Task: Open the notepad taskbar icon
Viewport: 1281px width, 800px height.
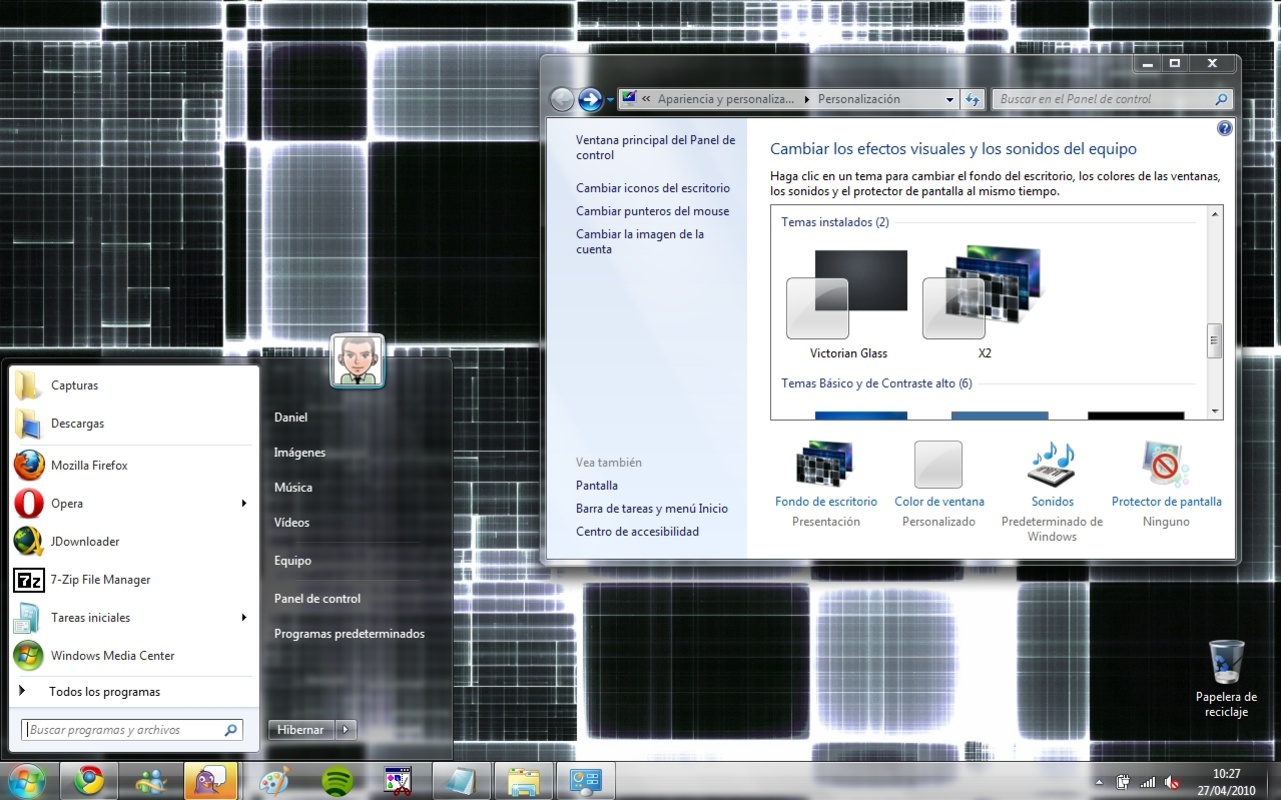Action: (x=460, y=780)
